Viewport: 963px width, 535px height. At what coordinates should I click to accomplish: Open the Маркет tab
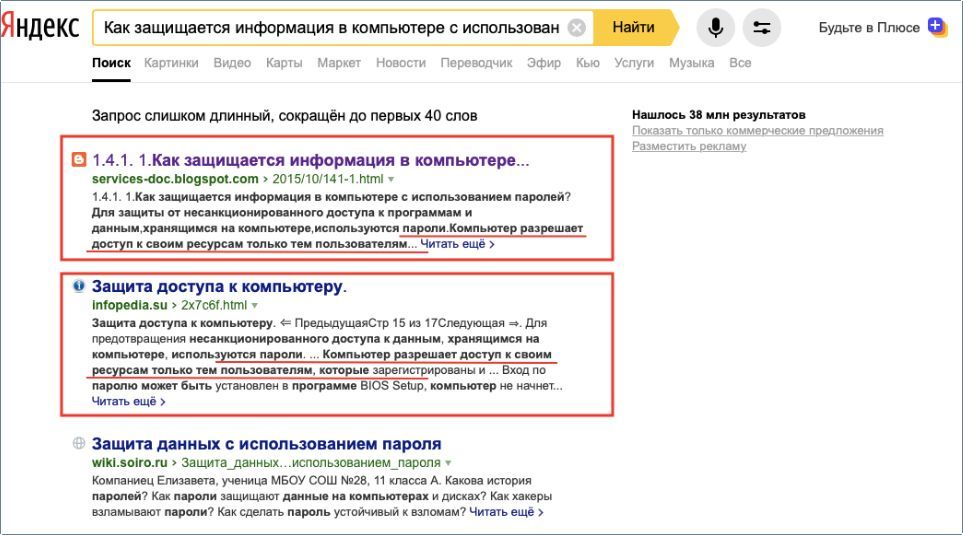339,63
